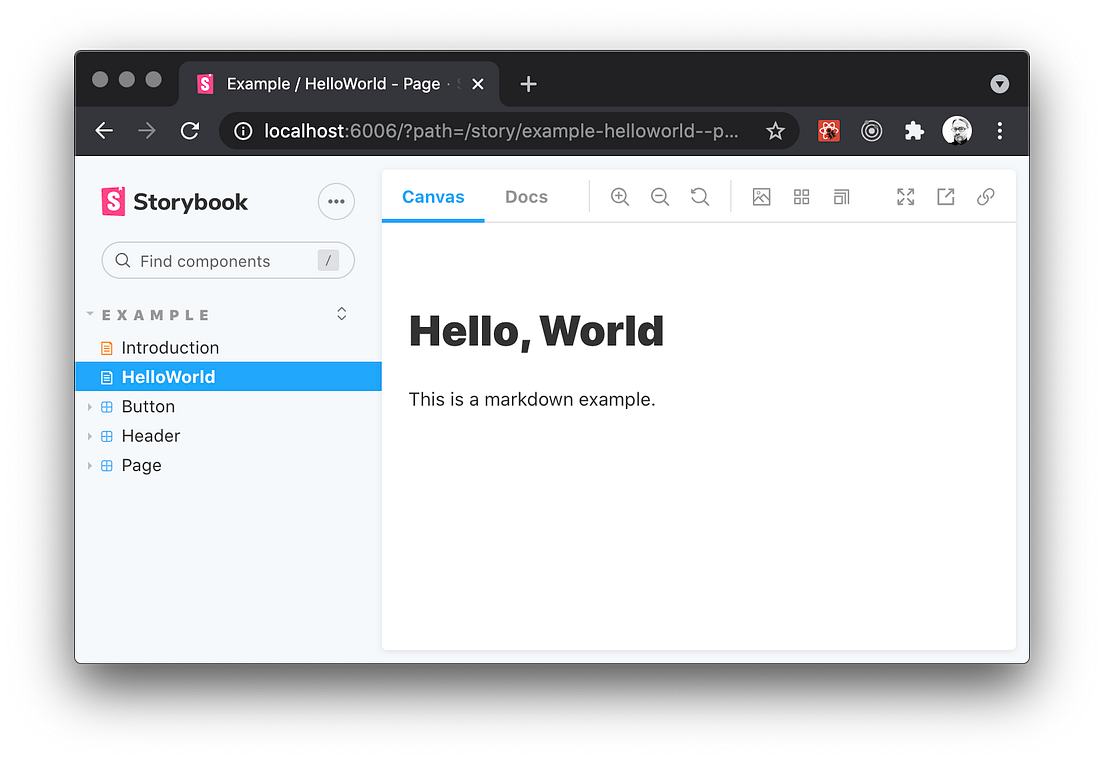Click the Zoom out magnifier icon
The width and height of the screenshot is (1104, 762).
[x=660, y=196]
